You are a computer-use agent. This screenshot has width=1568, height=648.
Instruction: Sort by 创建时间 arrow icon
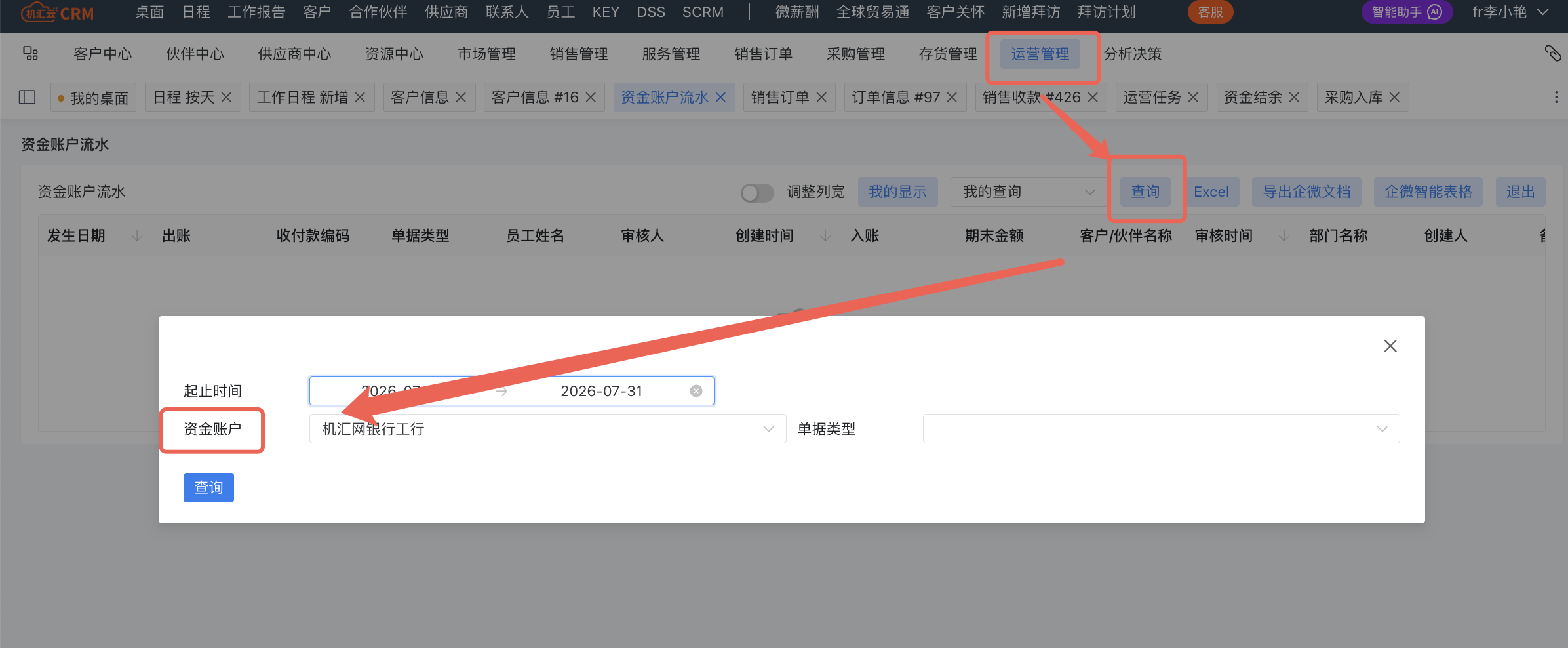825,235
